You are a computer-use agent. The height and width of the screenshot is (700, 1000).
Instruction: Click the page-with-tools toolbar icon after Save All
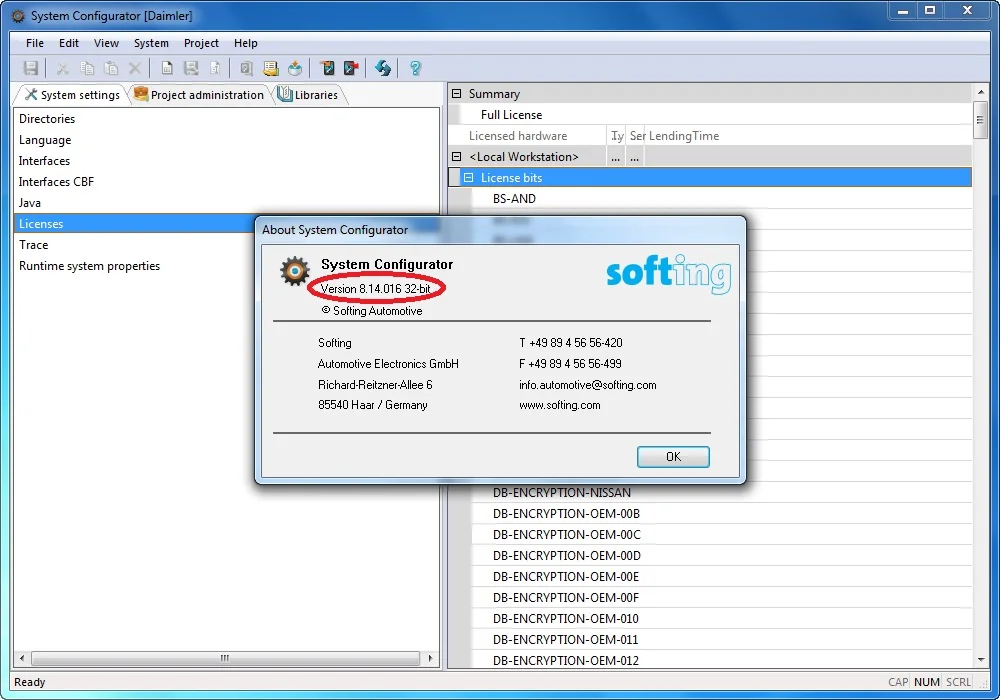click(x=215, y=68)
